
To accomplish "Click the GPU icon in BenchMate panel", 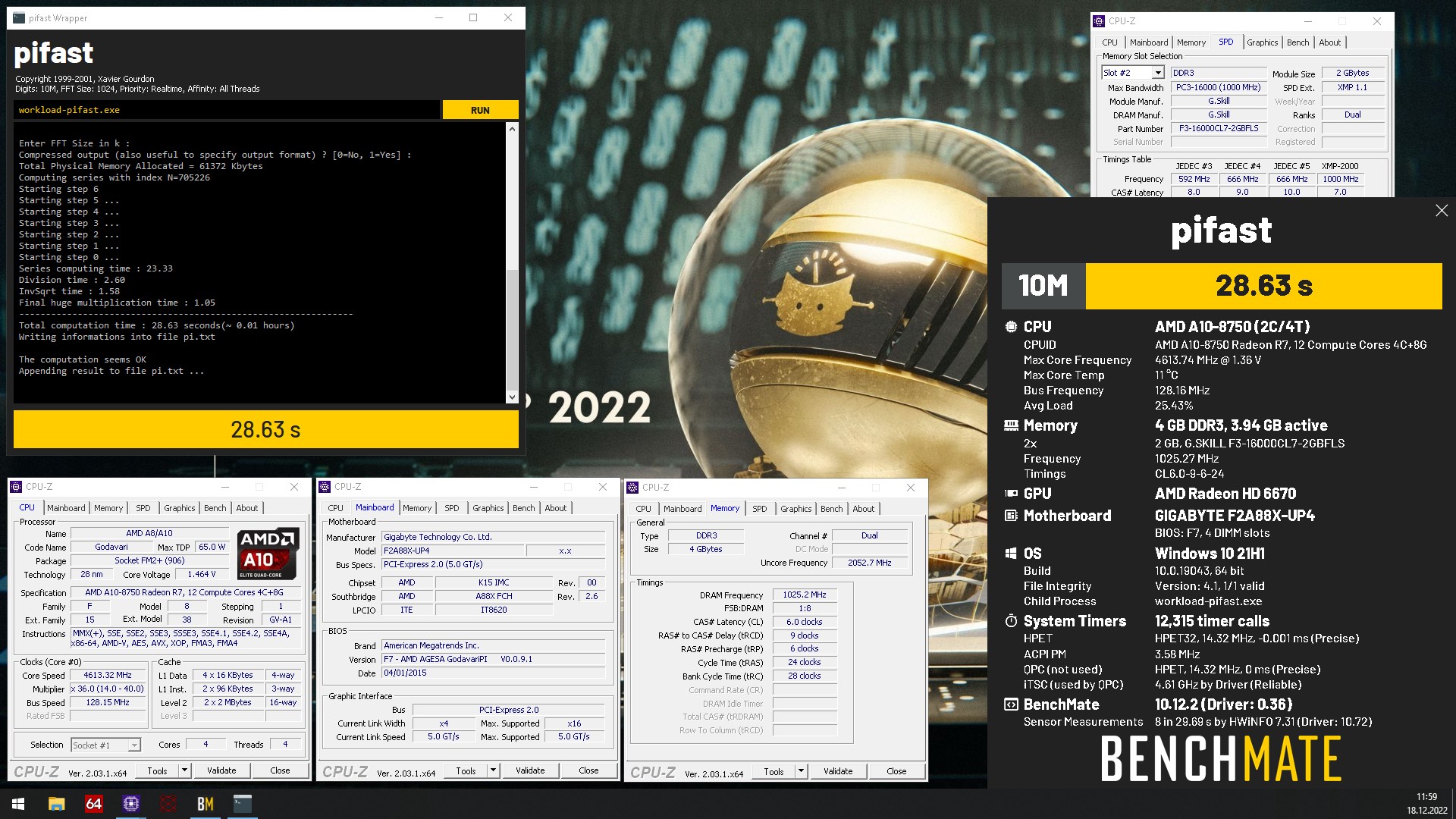I will click(1011, 494).
